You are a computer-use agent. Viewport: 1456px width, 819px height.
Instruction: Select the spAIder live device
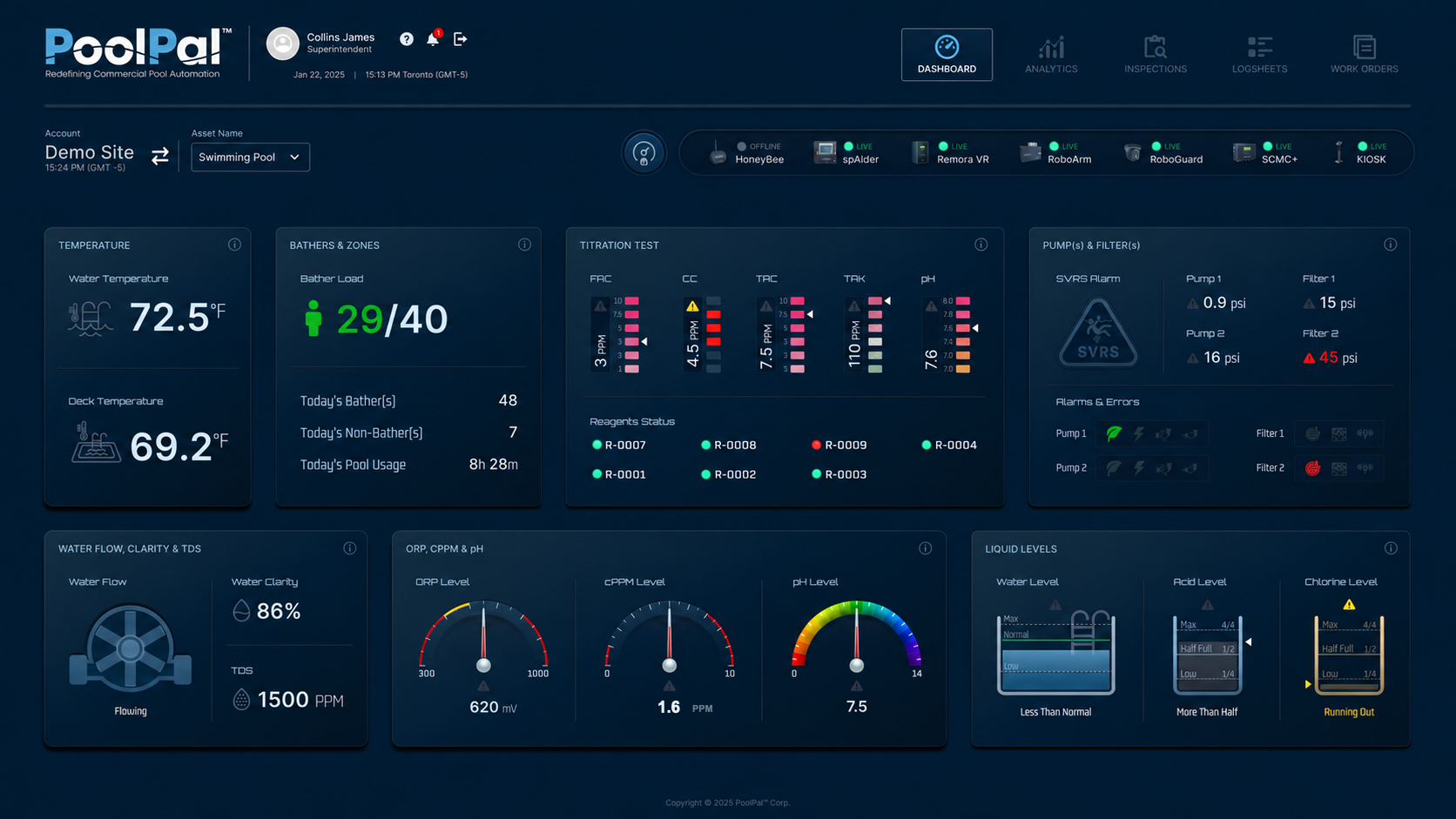pyautogui.click(x=846, y=153)
